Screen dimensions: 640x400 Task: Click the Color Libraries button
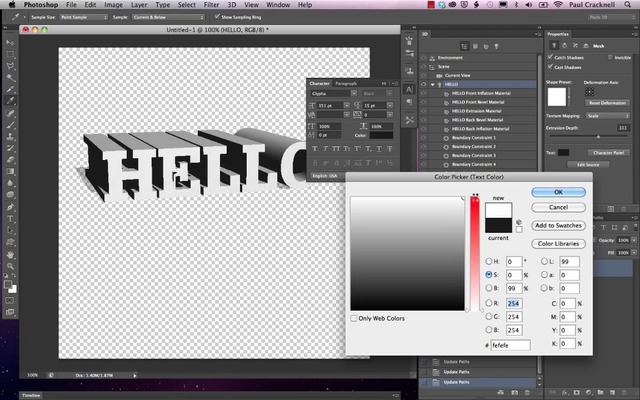[558, 243]
